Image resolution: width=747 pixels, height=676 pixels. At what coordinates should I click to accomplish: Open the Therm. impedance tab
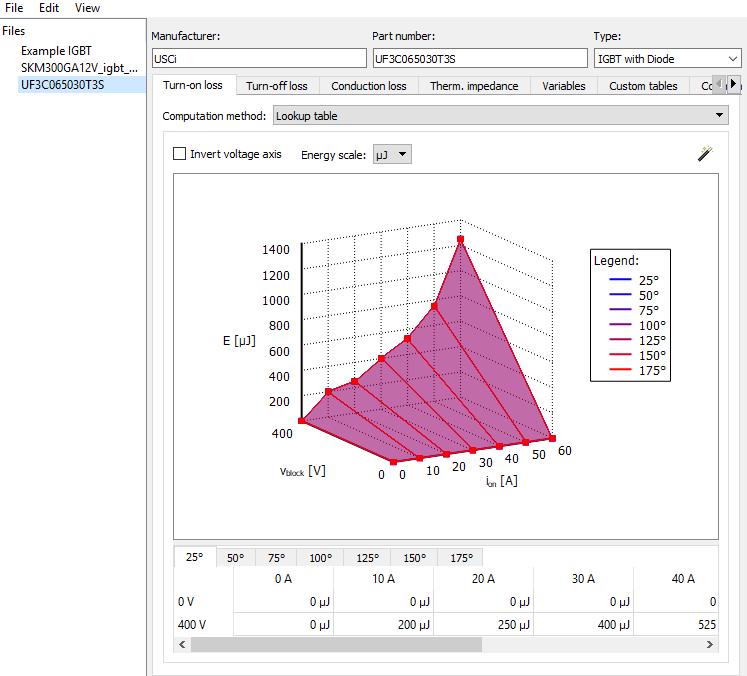point(474,86)
